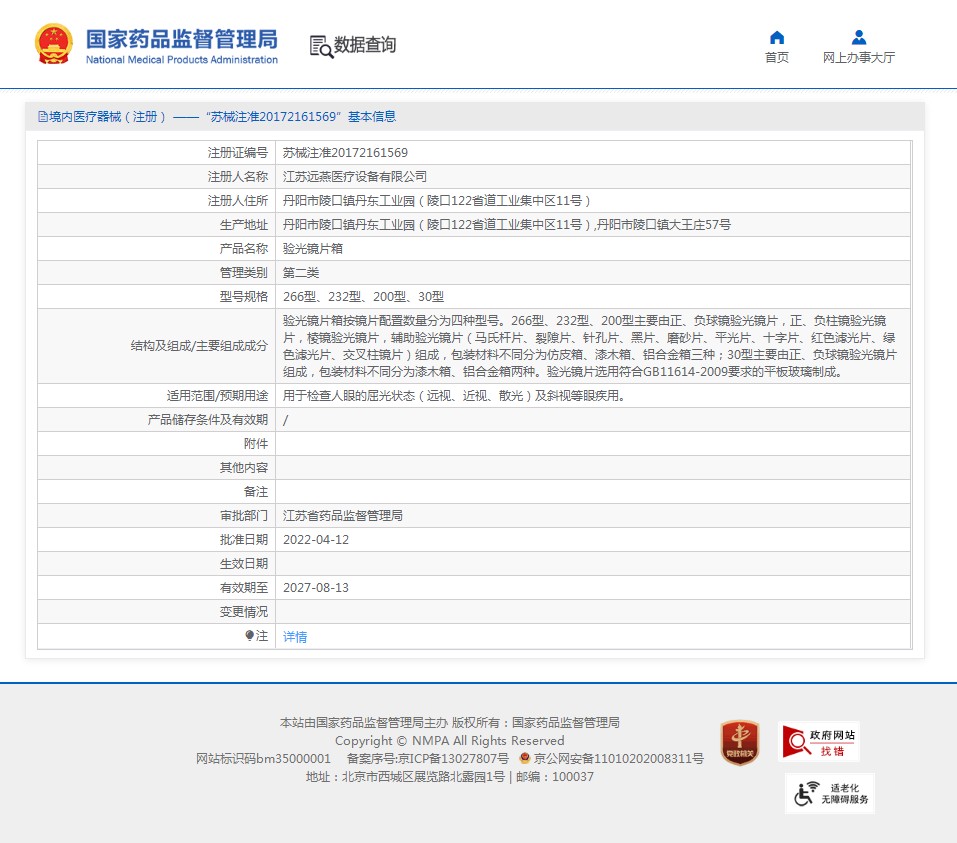Open the 政府网站找错 badge
The height and width of the screenshot is (843, 957).
819,742
